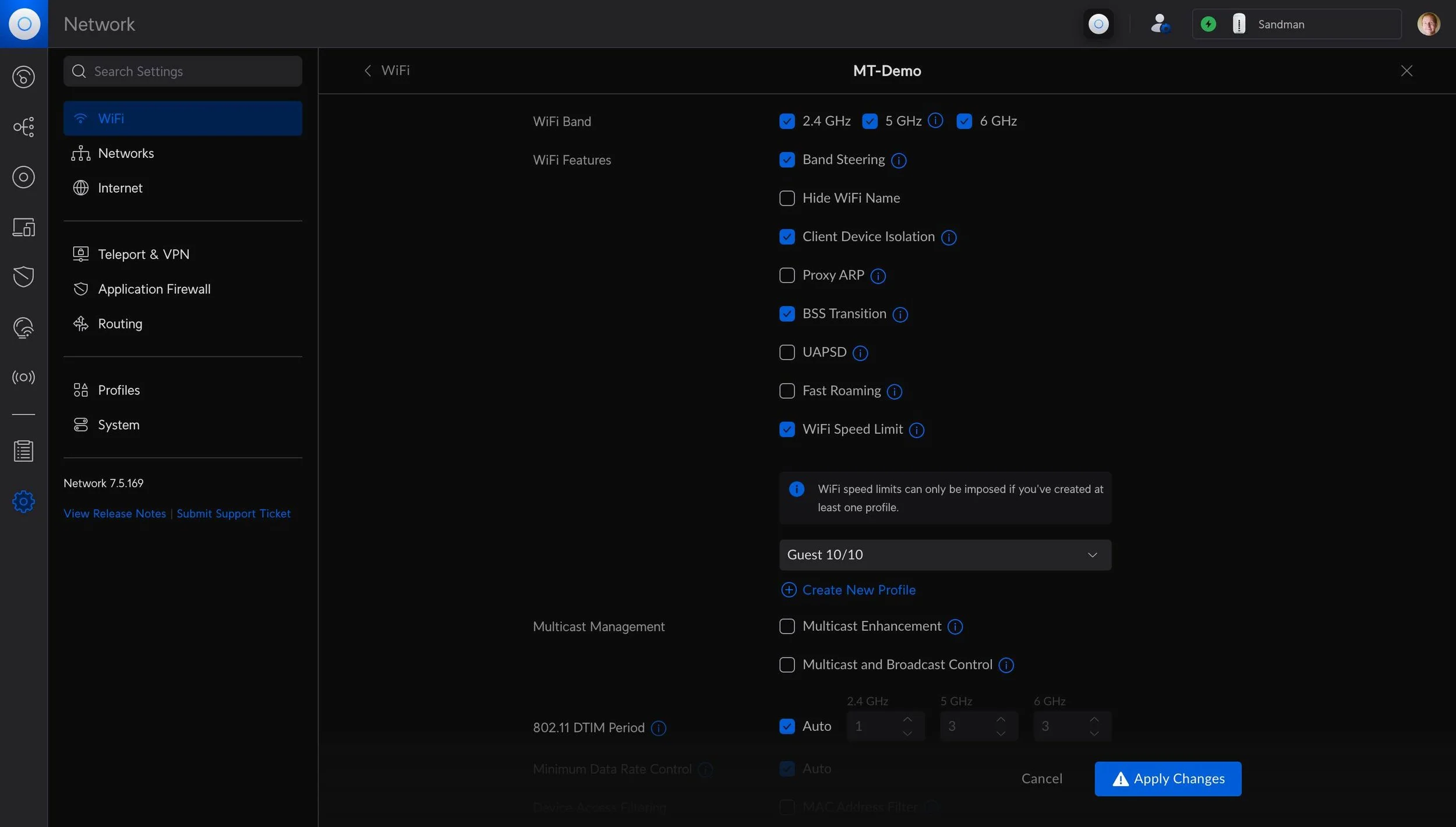Click inside the Search Settings field
Viewport: 1456px width, 827px height.
[182, 71]
